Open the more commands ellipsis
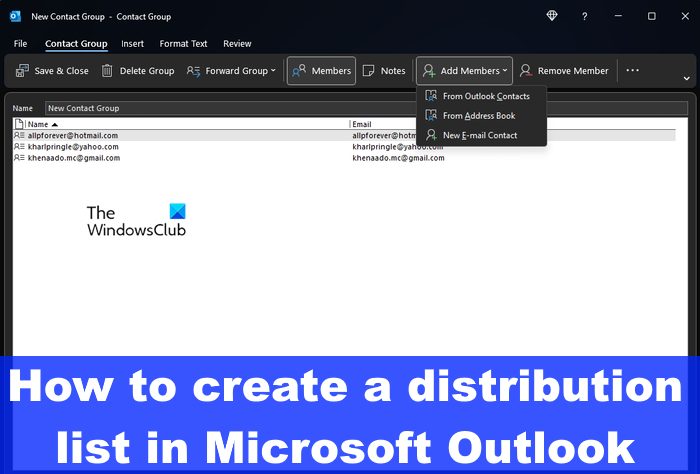700x474 pixels. pyautogui.click(x=632, y=70)
